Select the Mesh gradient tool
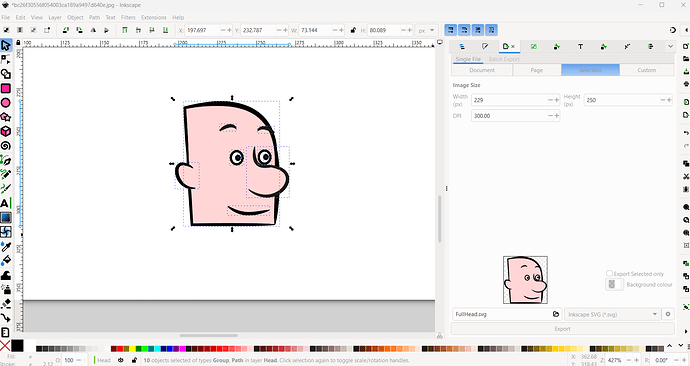Screen dimensions: 690x366 [x=6, y=232]
